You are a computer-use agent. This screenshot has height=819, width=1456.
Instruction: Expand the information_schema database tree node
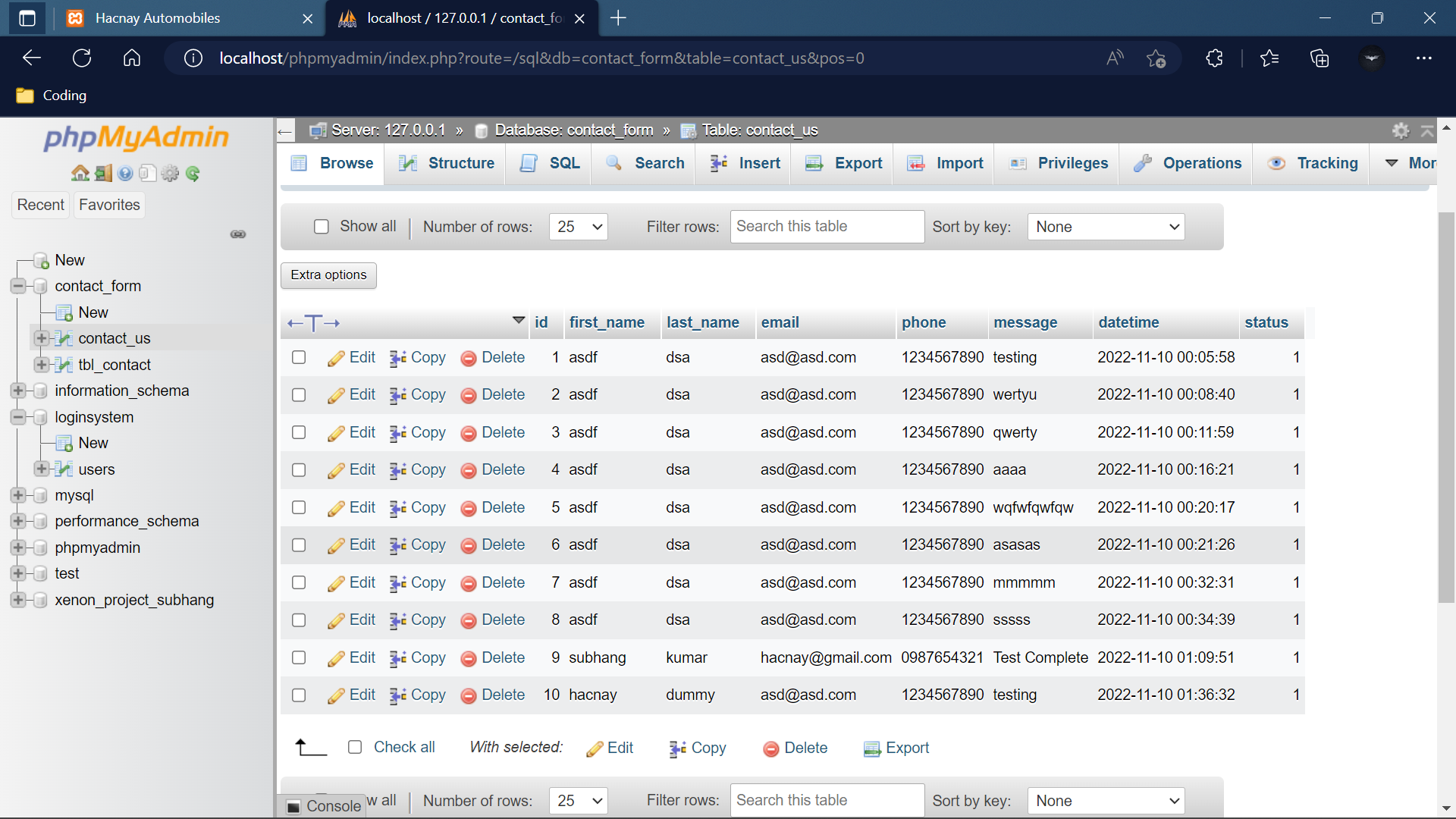pyautogui.click(x=18, y=391)
